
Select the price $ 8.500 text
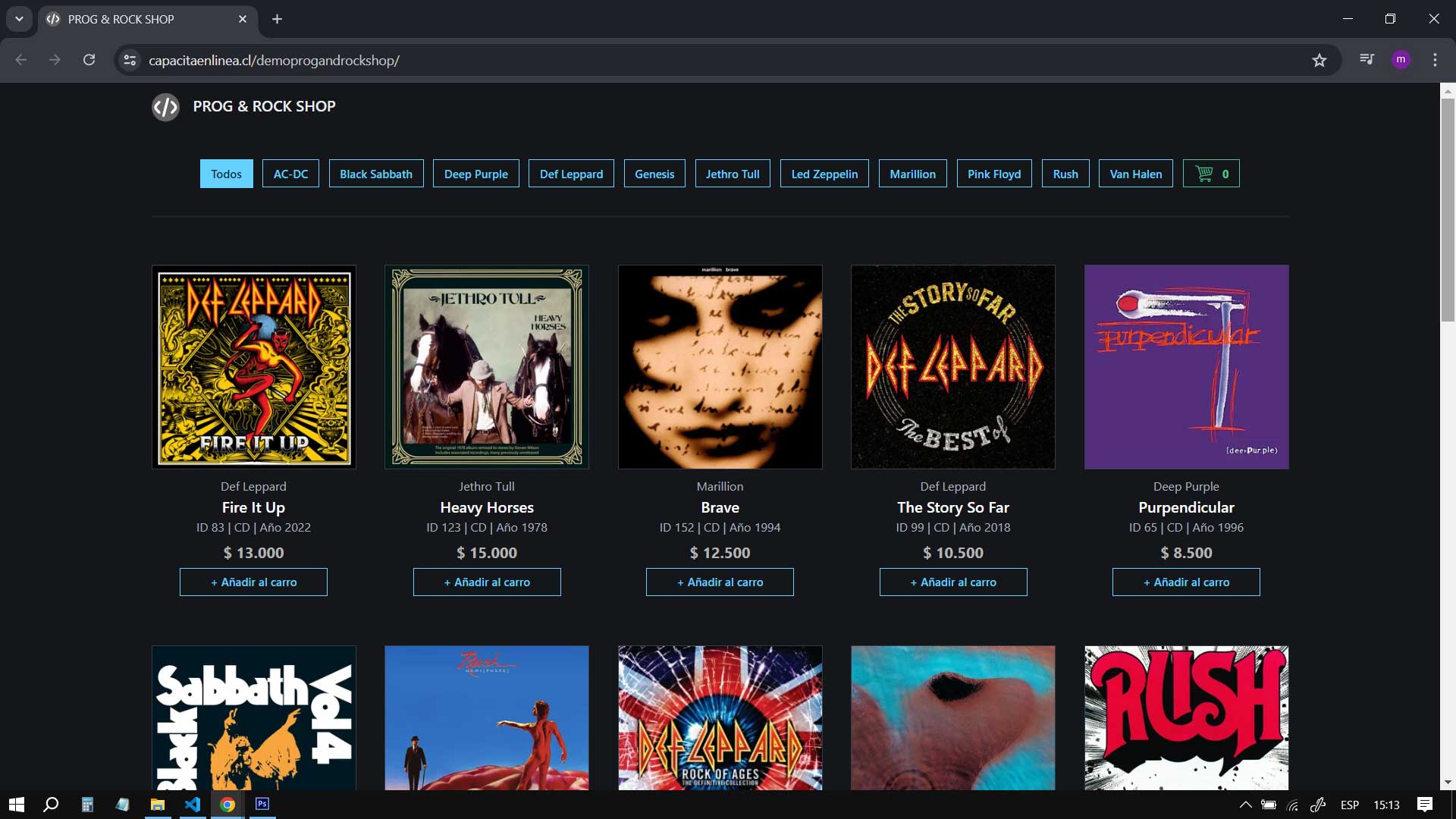pos(1186,553)
